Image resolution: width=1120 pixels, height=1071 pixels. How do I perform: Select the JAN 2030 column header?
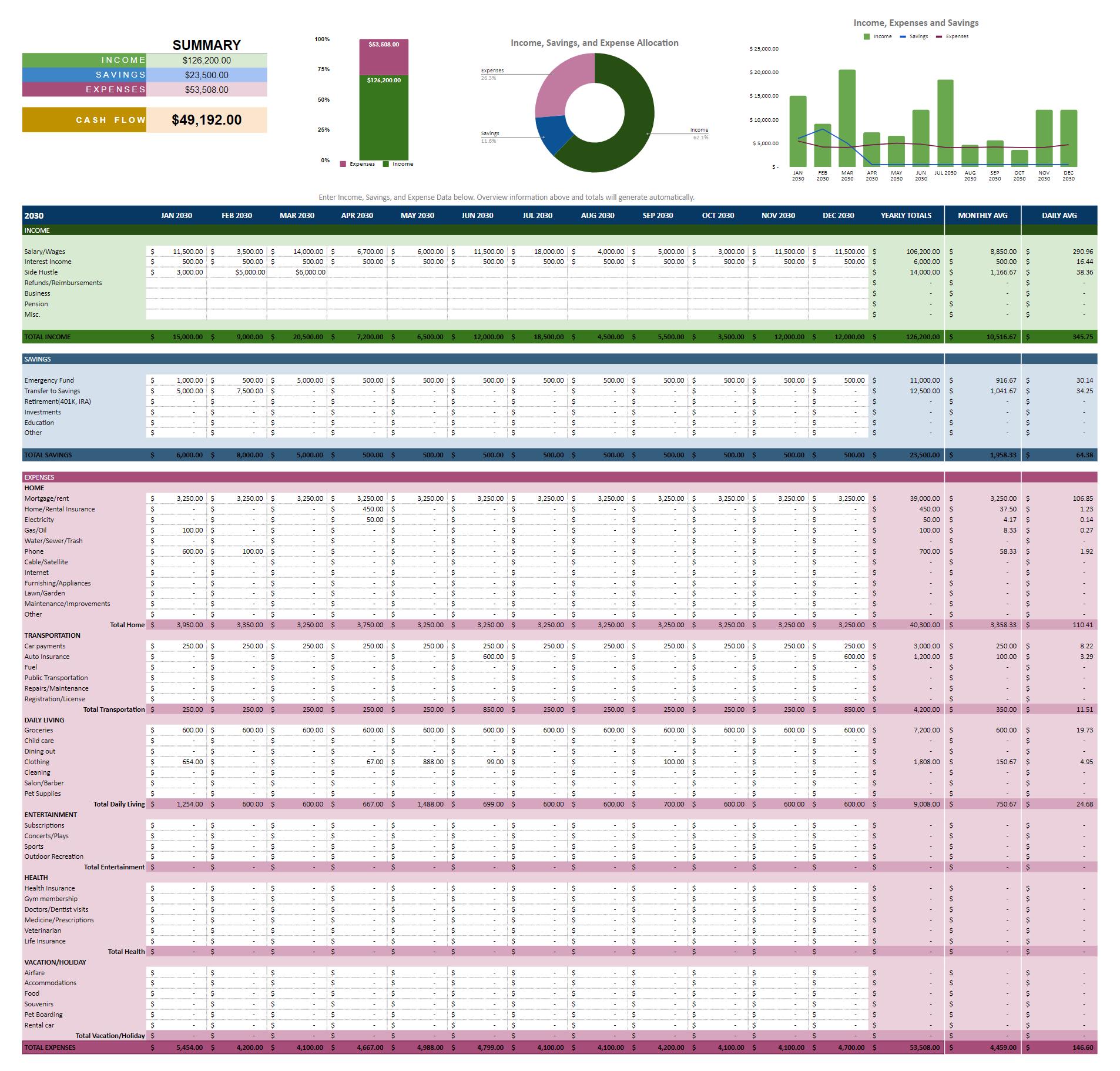point(176,215)
